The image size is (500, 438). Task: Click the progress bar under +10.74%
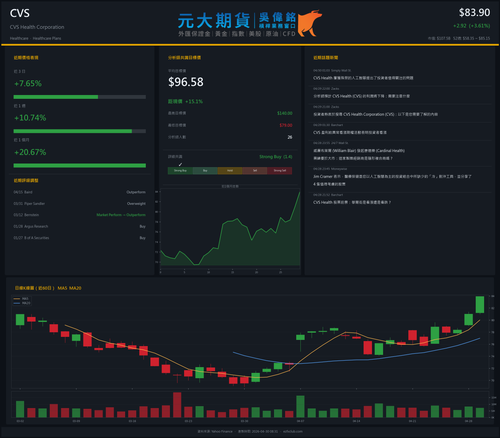pos(80,131)
